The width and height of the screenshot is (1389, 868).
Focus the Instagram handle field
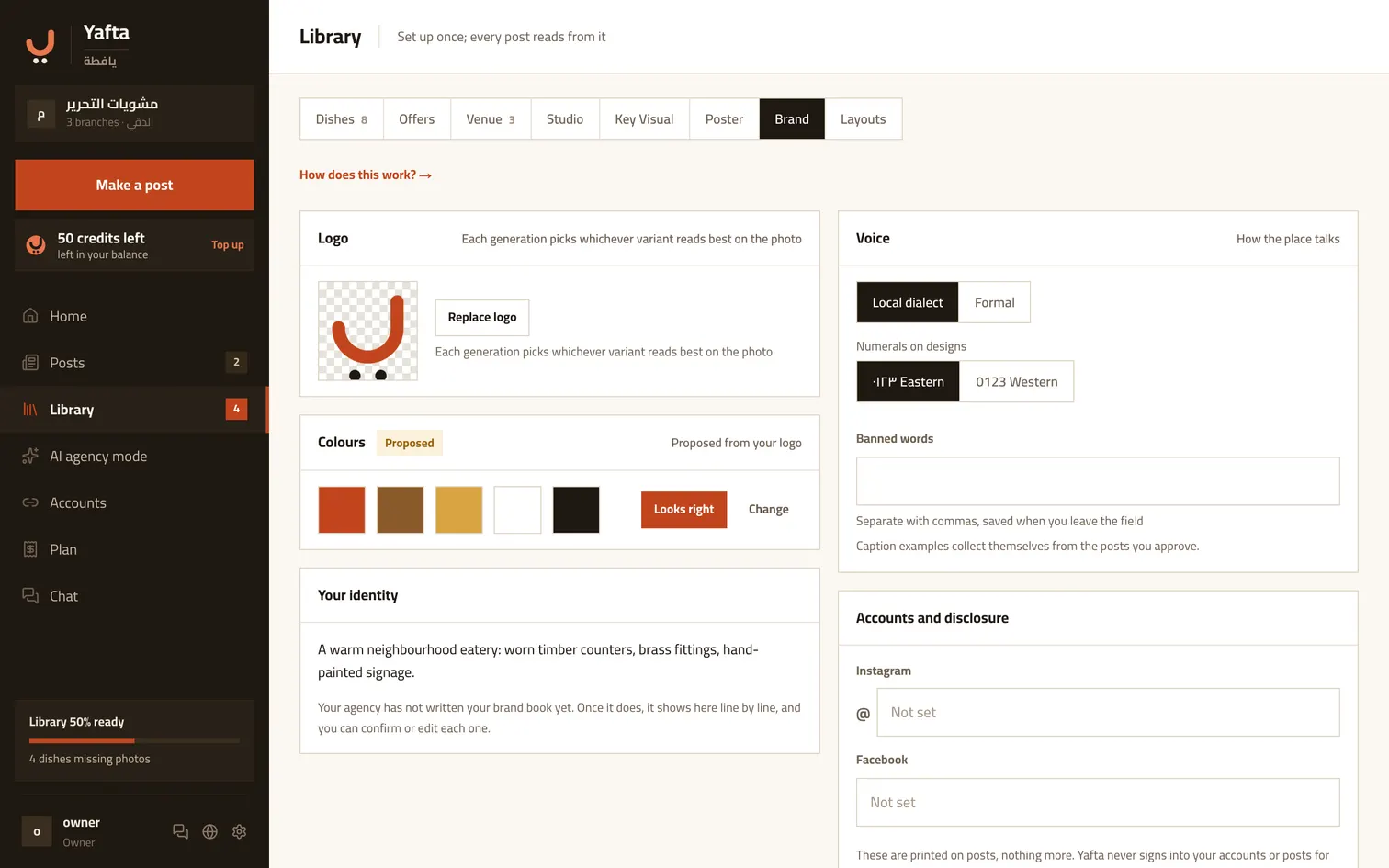coord(1108,713)
